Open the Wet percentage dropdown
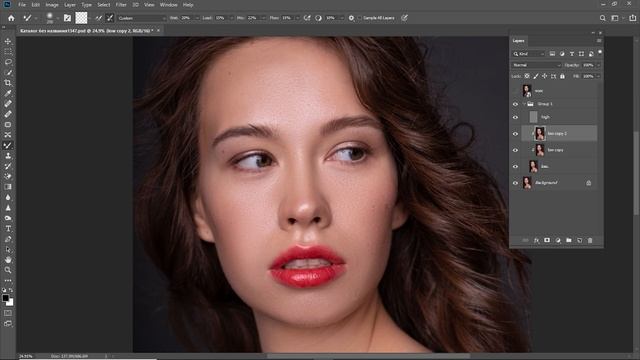This screenshot has height=360, width=640. [x=197, y=18]
